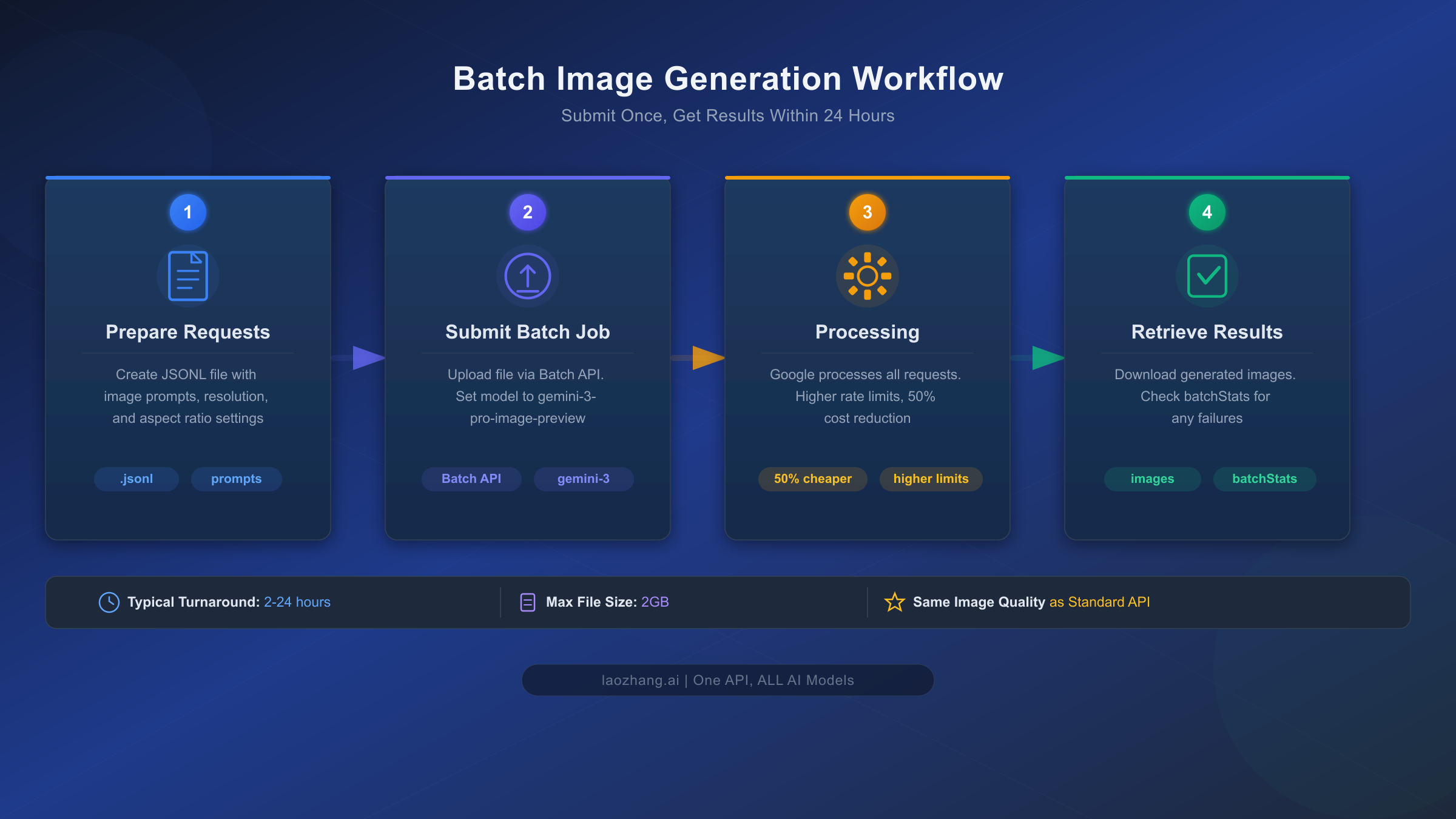Click the blue step 1 number badge

187,212
